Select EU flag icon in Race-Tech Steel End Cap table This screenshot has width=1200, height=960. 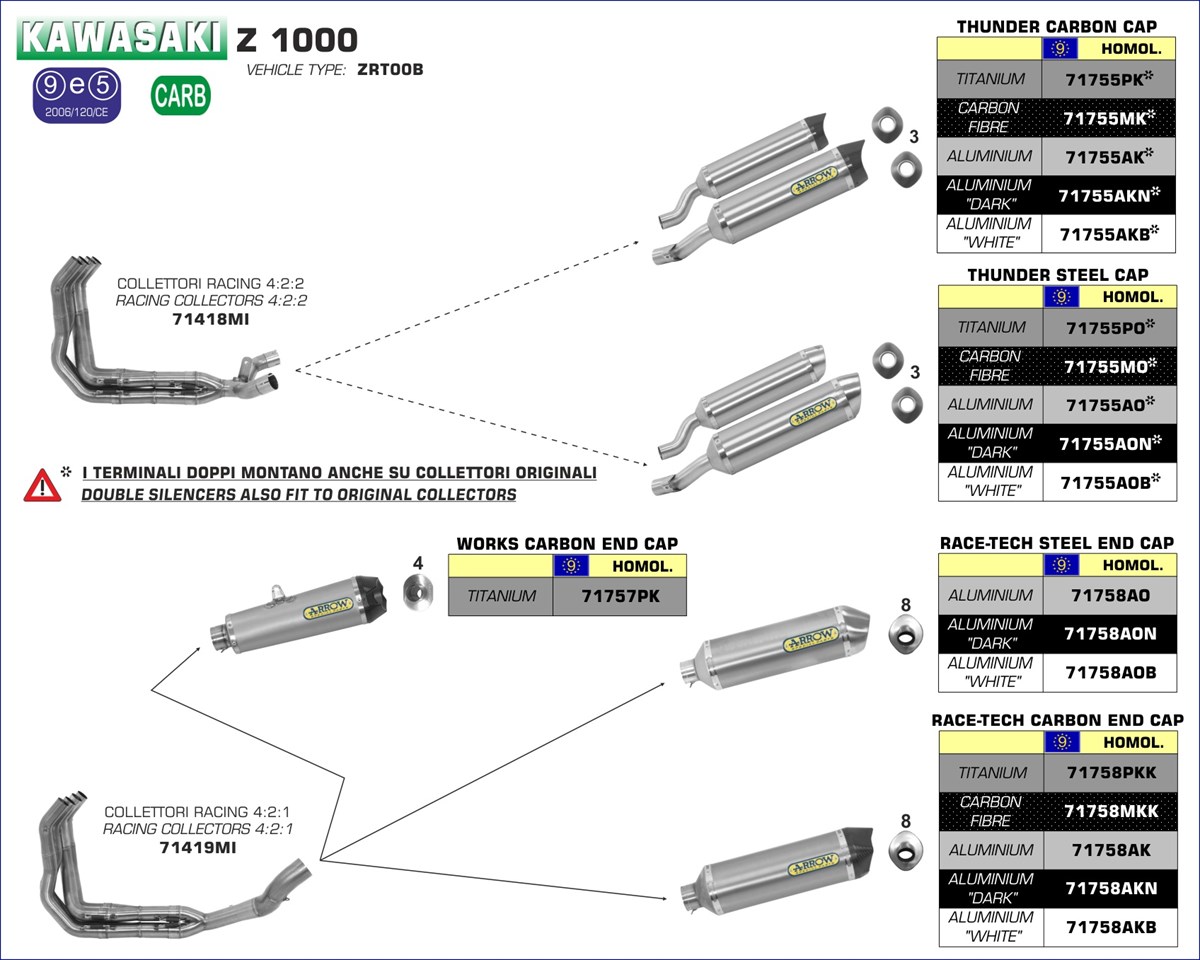pos(1061,565)
